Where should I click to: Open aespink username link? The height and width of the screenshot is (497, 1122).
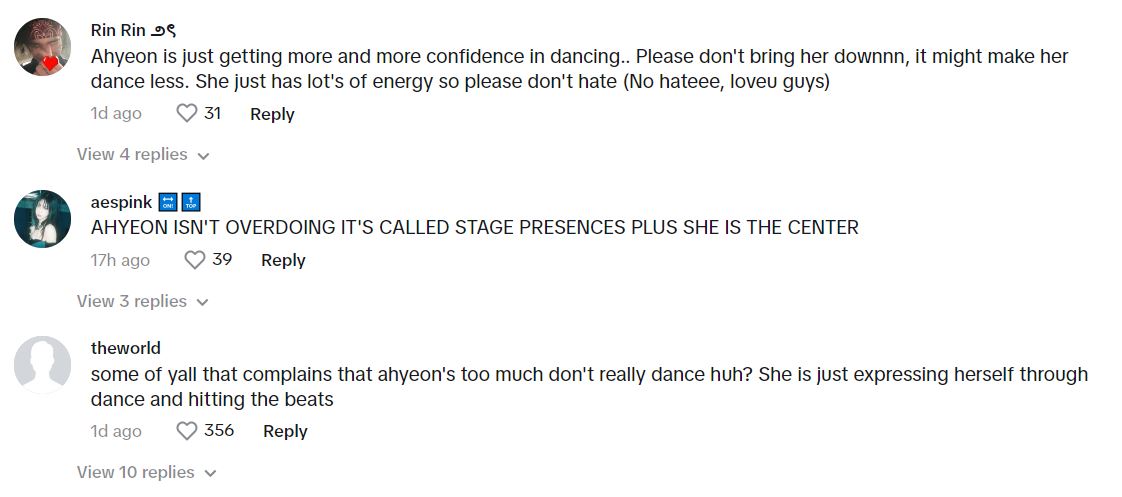122,202
